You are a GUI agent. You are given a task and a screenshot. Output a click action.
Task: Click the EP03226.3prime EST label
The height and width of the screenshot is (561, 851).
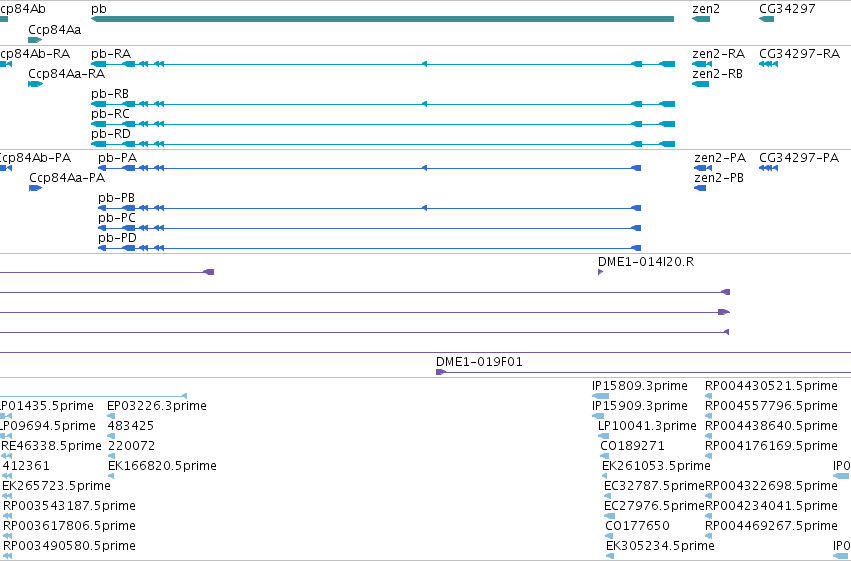(157, 406)
